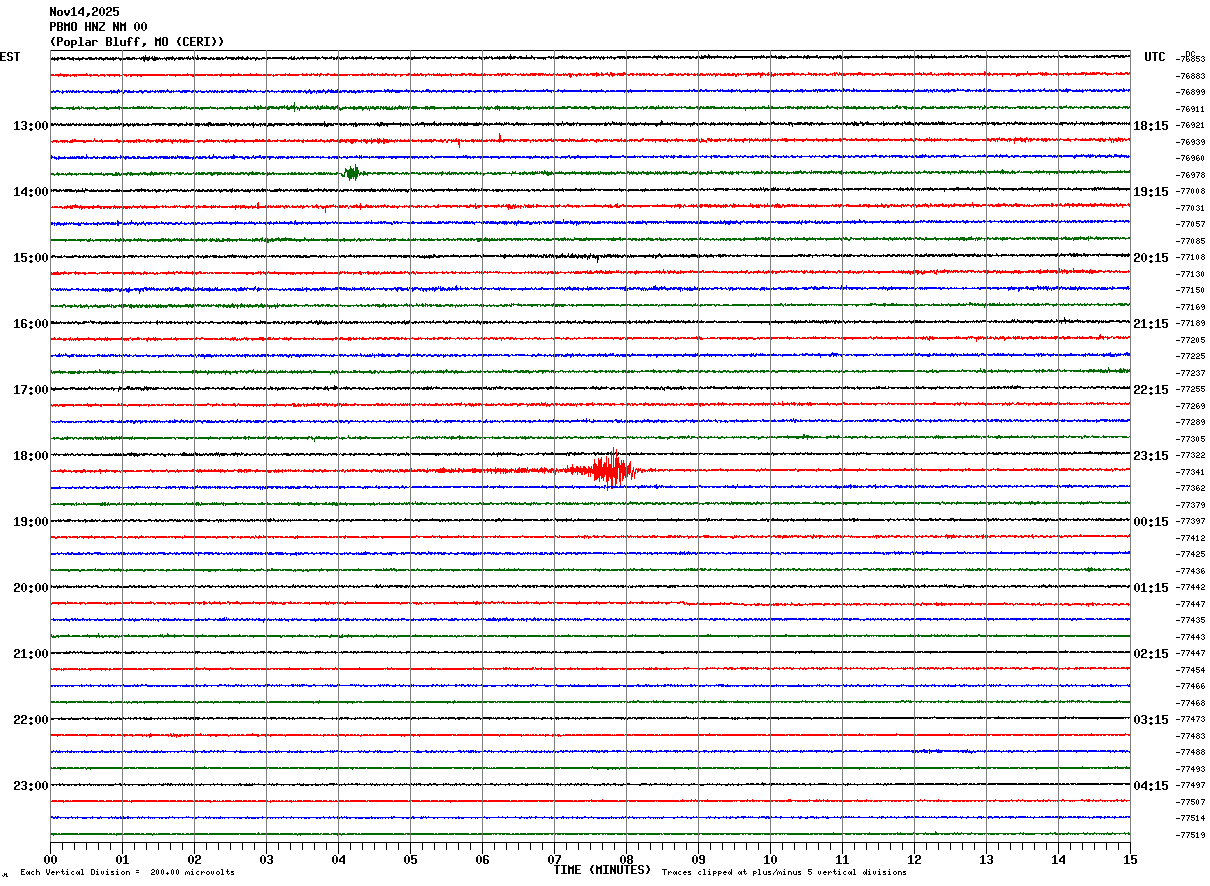Click the Poplar Bluff, MO (CERI) title
The height and width of the screenshot is (886, 1210).
(x=137, y=42)
